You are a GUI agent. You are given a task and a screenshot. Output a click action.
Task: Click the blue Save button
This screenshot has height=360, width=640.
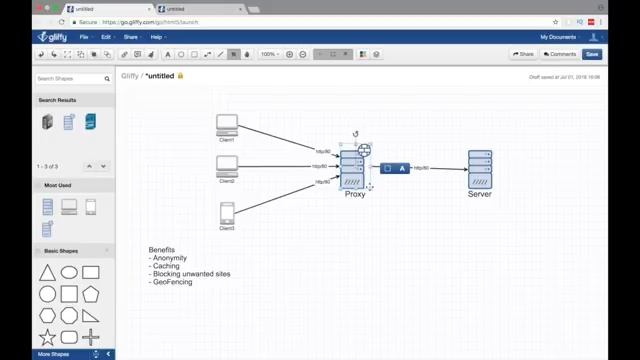pyautogui.click(x=592, y=54)
